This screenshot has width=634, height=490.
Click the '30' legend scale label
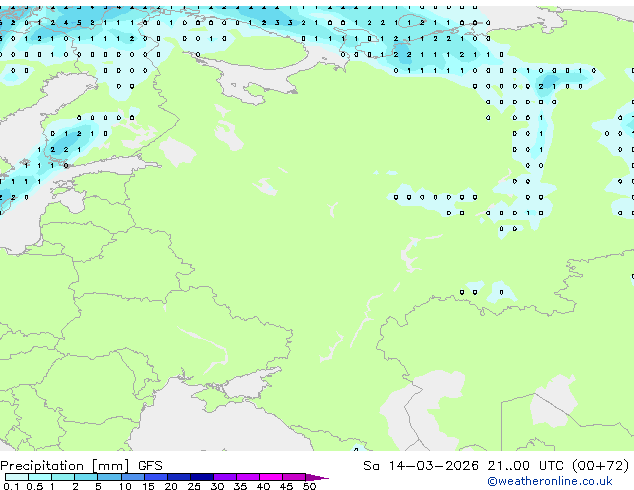[217, 486]
